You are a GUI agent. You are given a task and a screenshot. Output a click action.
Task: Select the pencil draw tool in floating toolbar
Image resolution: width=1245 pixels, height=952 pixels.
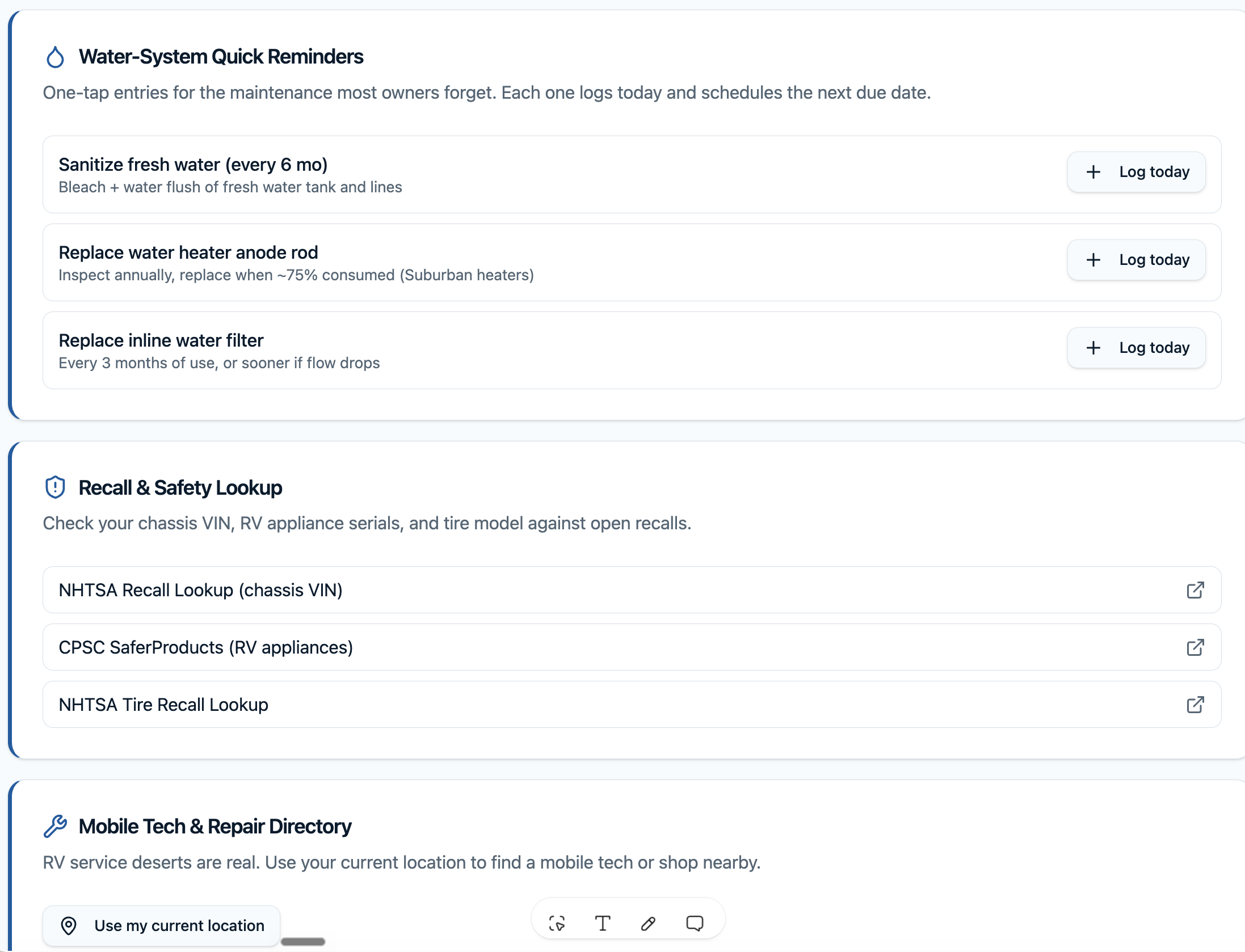click(x=648, y=923)
